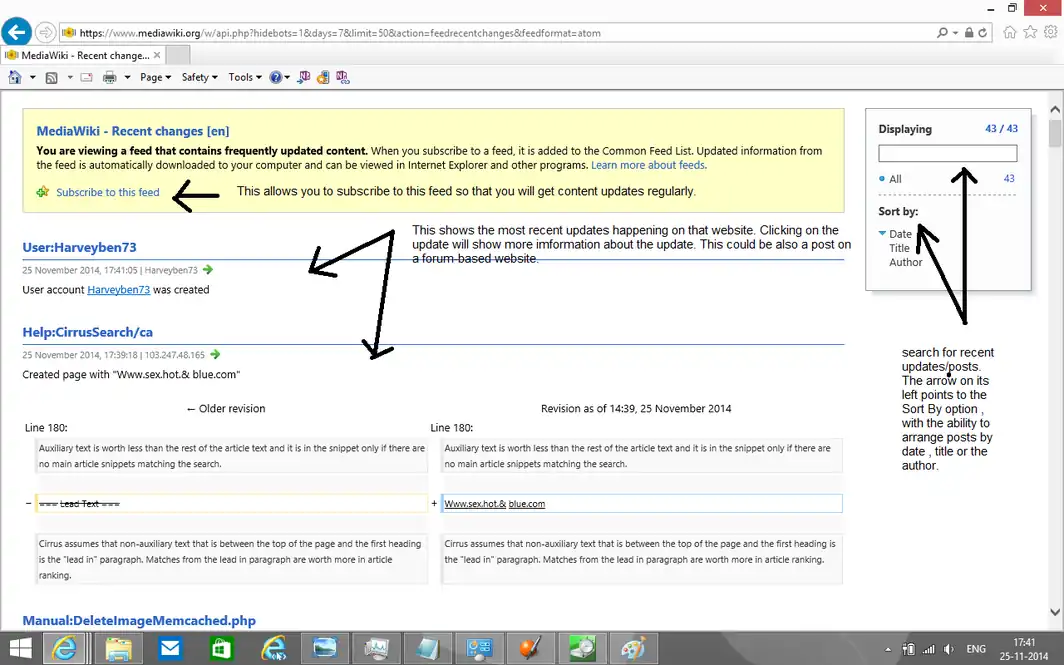Click the browser Back arrow button

[16, 32]
